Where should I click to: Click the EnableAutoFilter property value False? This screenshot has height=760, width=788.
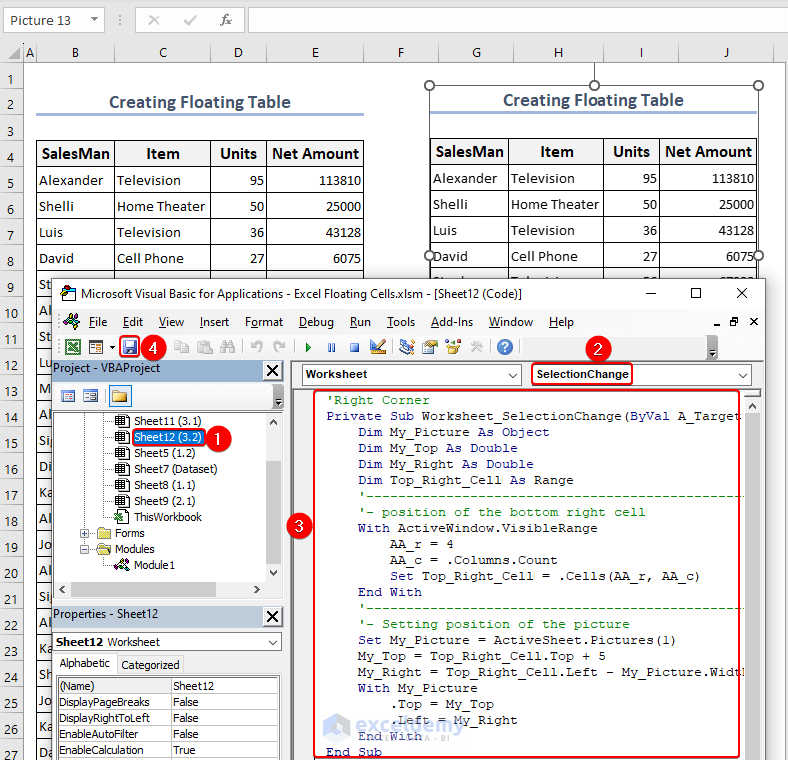(225, 734)
